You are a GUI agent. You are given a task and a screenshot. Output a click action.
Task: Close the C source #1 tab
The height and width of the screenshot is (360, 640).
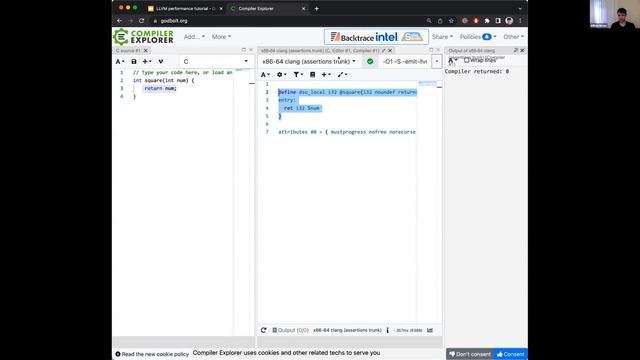(146, 51)
